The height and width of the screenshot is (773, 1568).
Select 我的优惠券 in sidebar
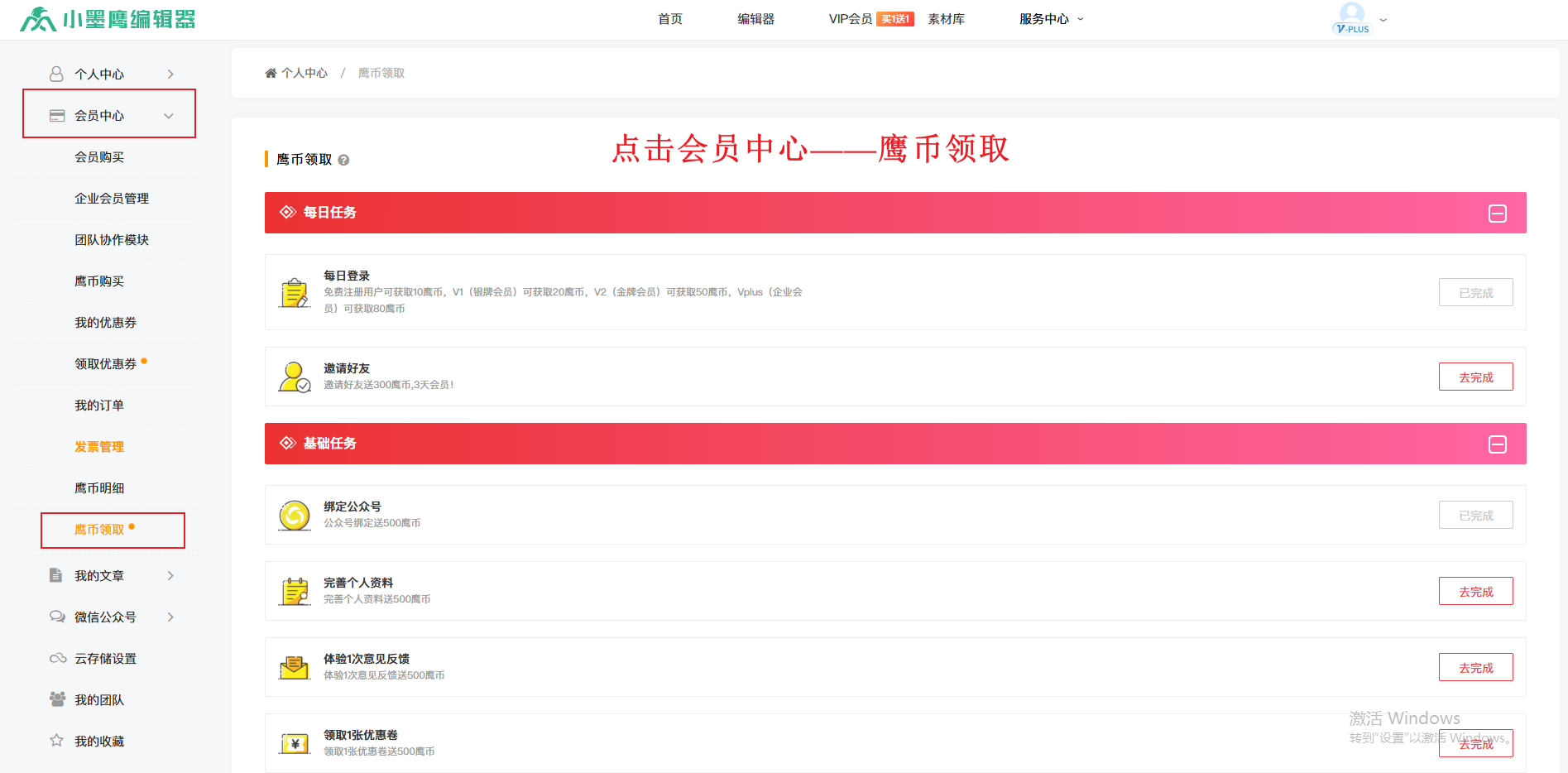(105, 322)
